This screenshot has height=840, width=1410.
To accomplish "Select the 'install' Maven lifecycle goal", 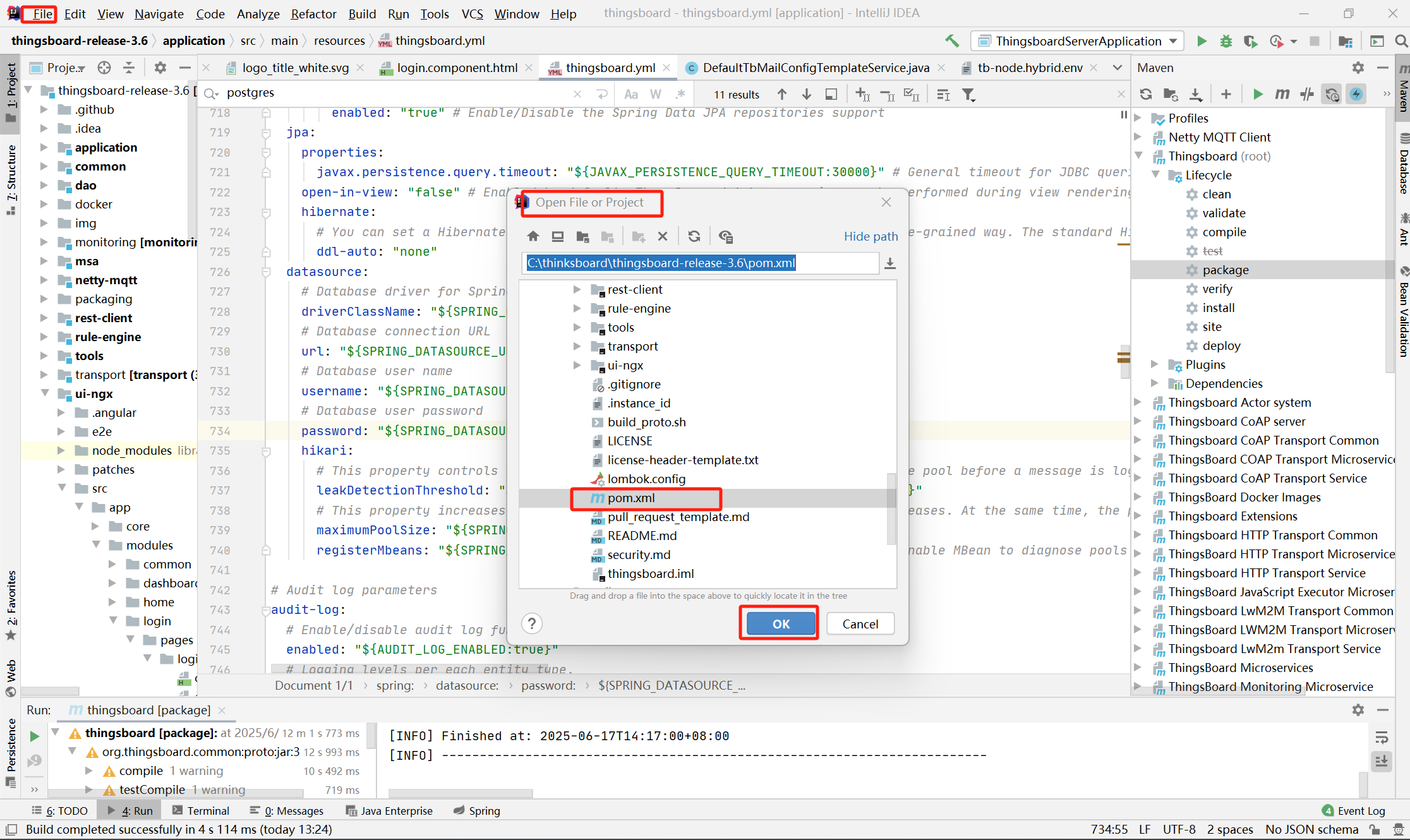I will (x=1218, y=308).
